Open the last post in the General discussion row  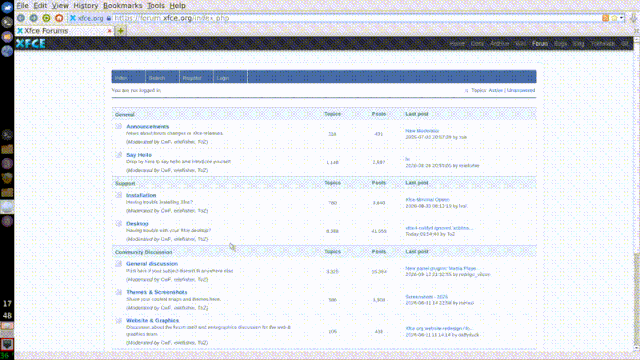[x=440, y=268]
